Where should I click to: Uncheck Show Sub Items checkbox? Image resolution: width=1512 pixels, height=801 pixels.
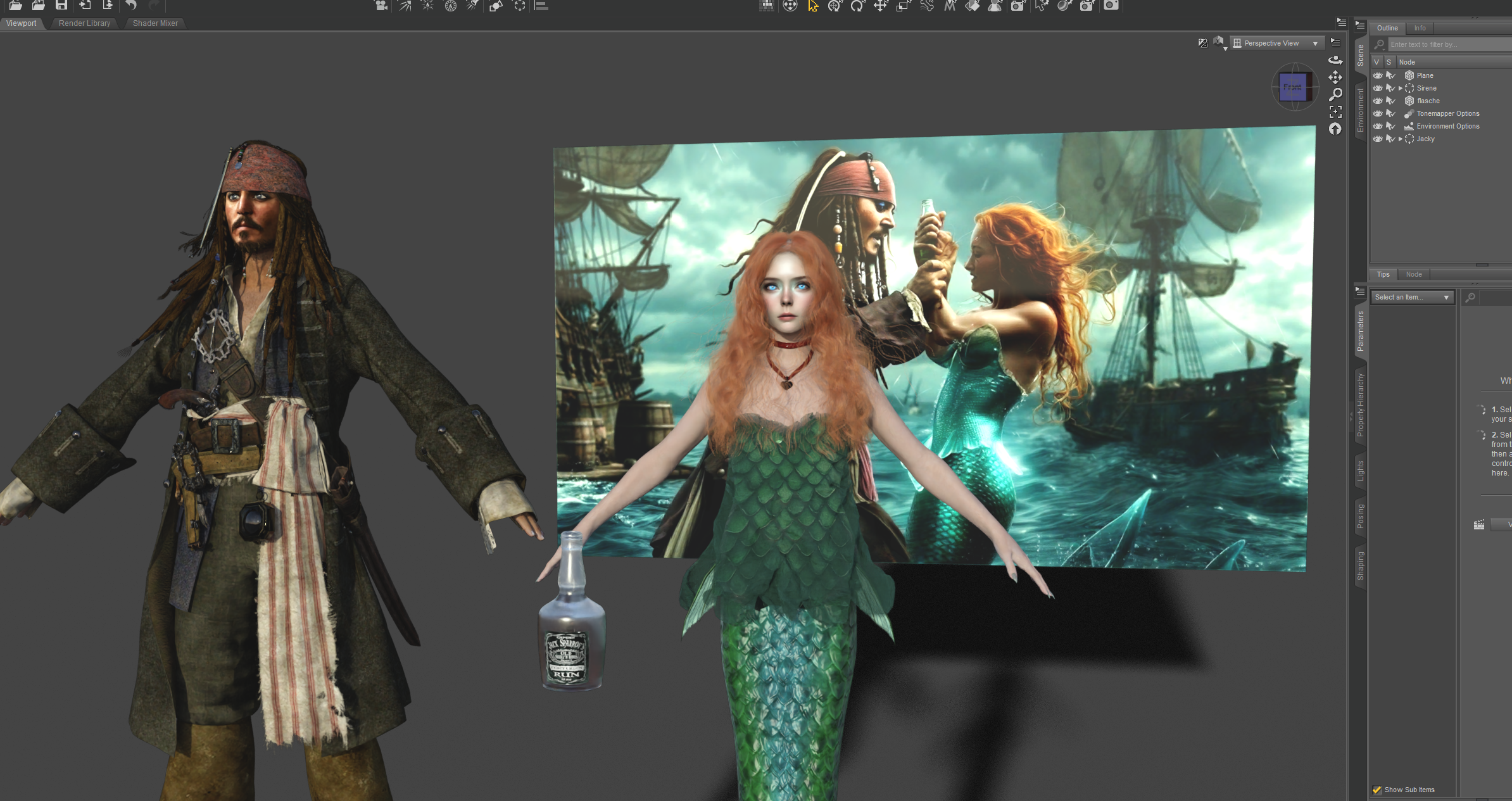[x=1377, y=790]
